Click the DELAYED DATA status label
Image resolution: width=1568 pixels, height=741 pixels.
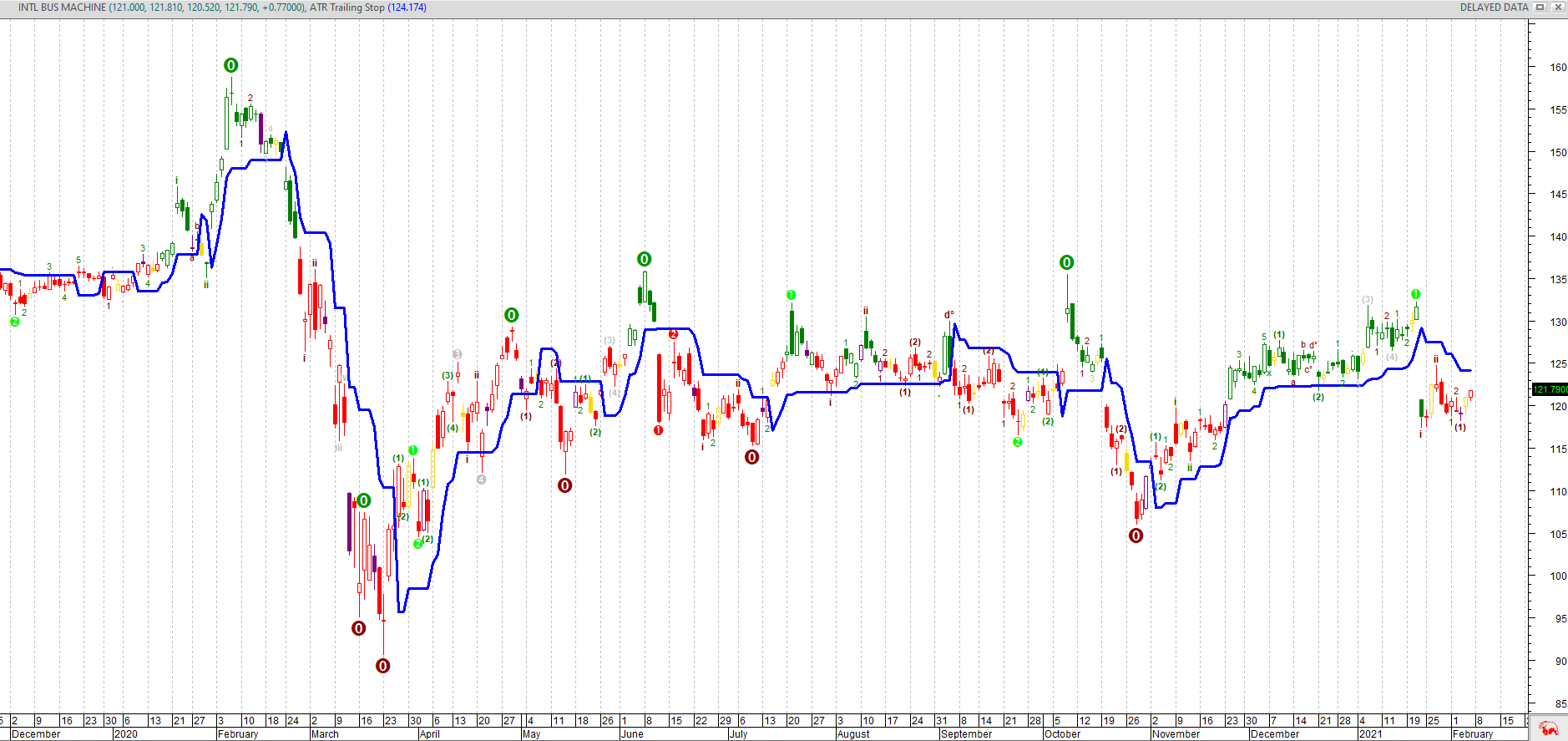(1494, 8)
